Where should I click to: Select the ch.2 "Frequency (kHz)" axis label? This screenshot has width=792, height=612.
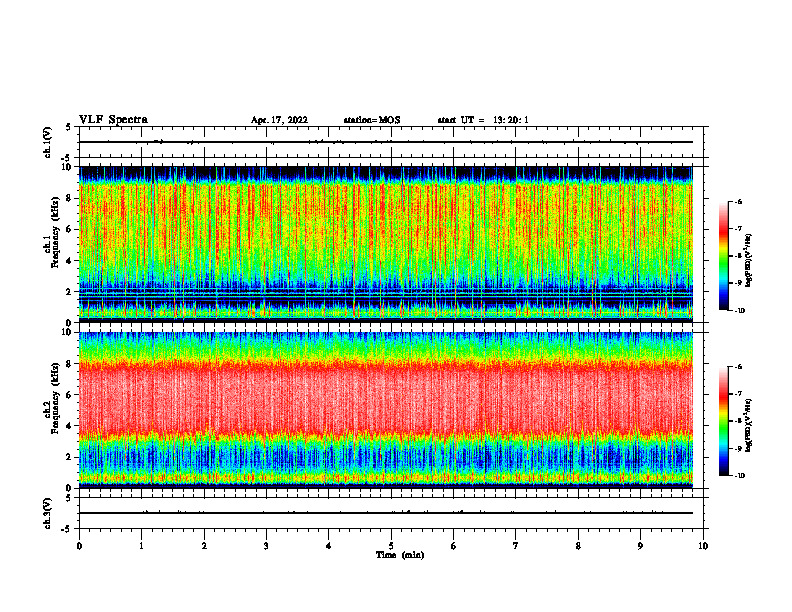click(55, 398)
